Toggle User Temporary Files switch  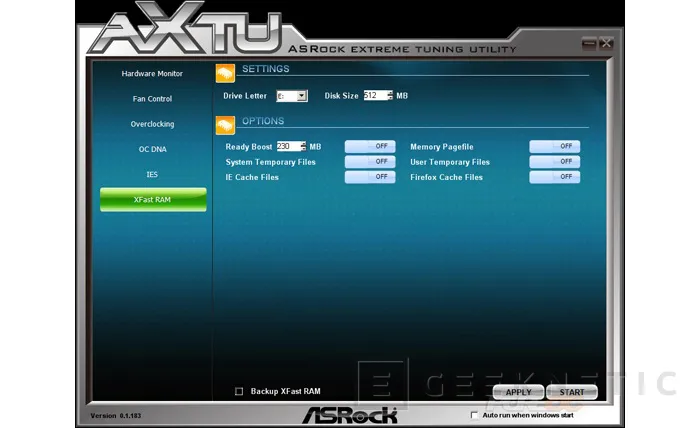[554, 162]
